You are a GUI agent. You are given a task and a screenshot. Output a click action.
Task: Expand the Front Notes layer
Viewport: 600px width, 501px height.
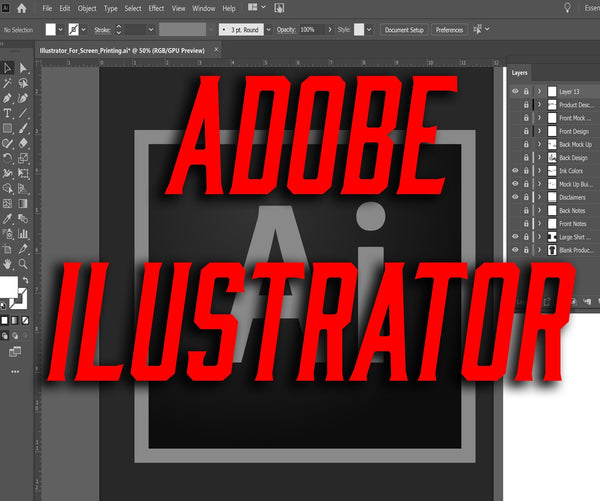click(x=539, y=224)
